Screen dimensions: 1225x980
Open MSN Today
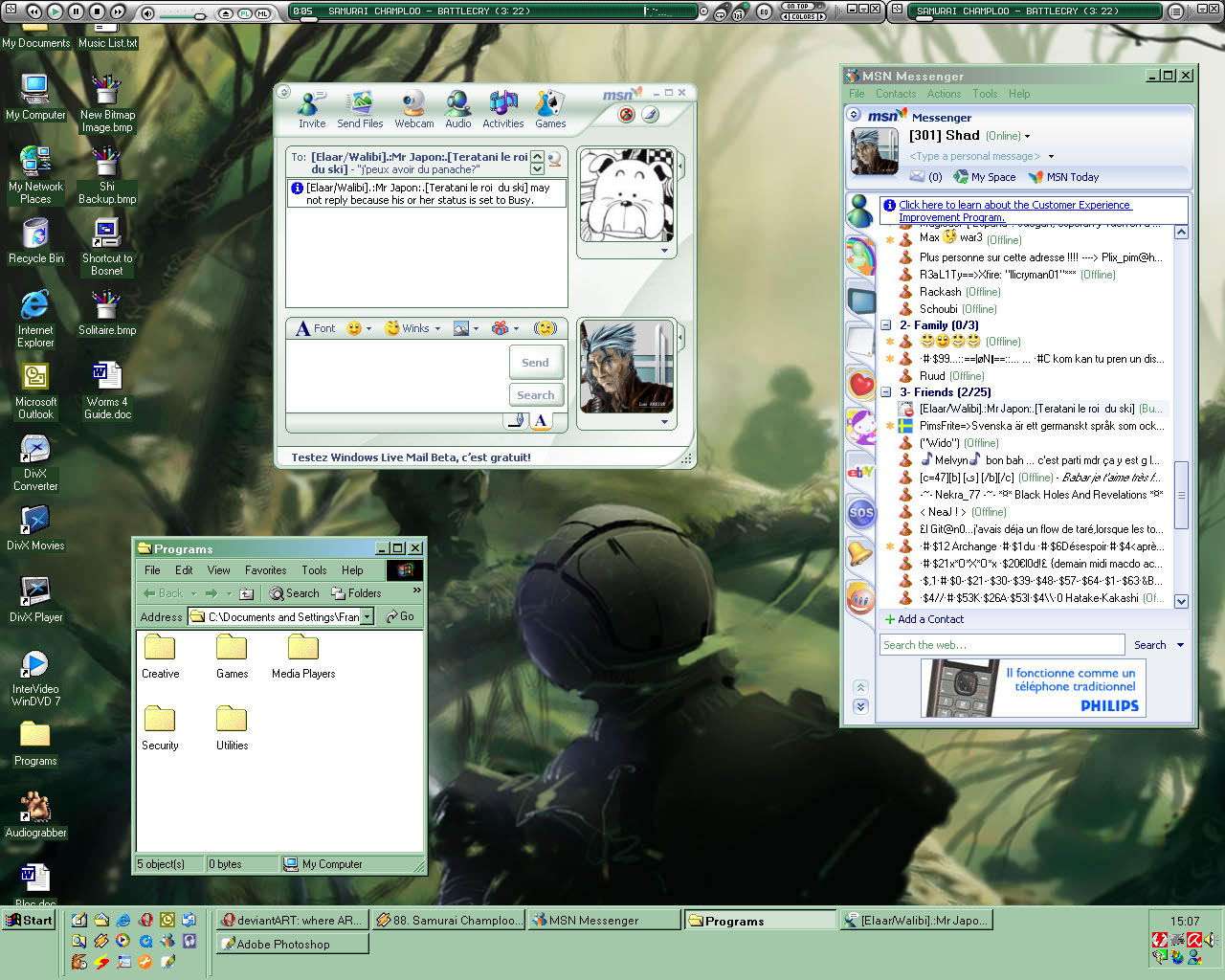(x=1063, y=177)
